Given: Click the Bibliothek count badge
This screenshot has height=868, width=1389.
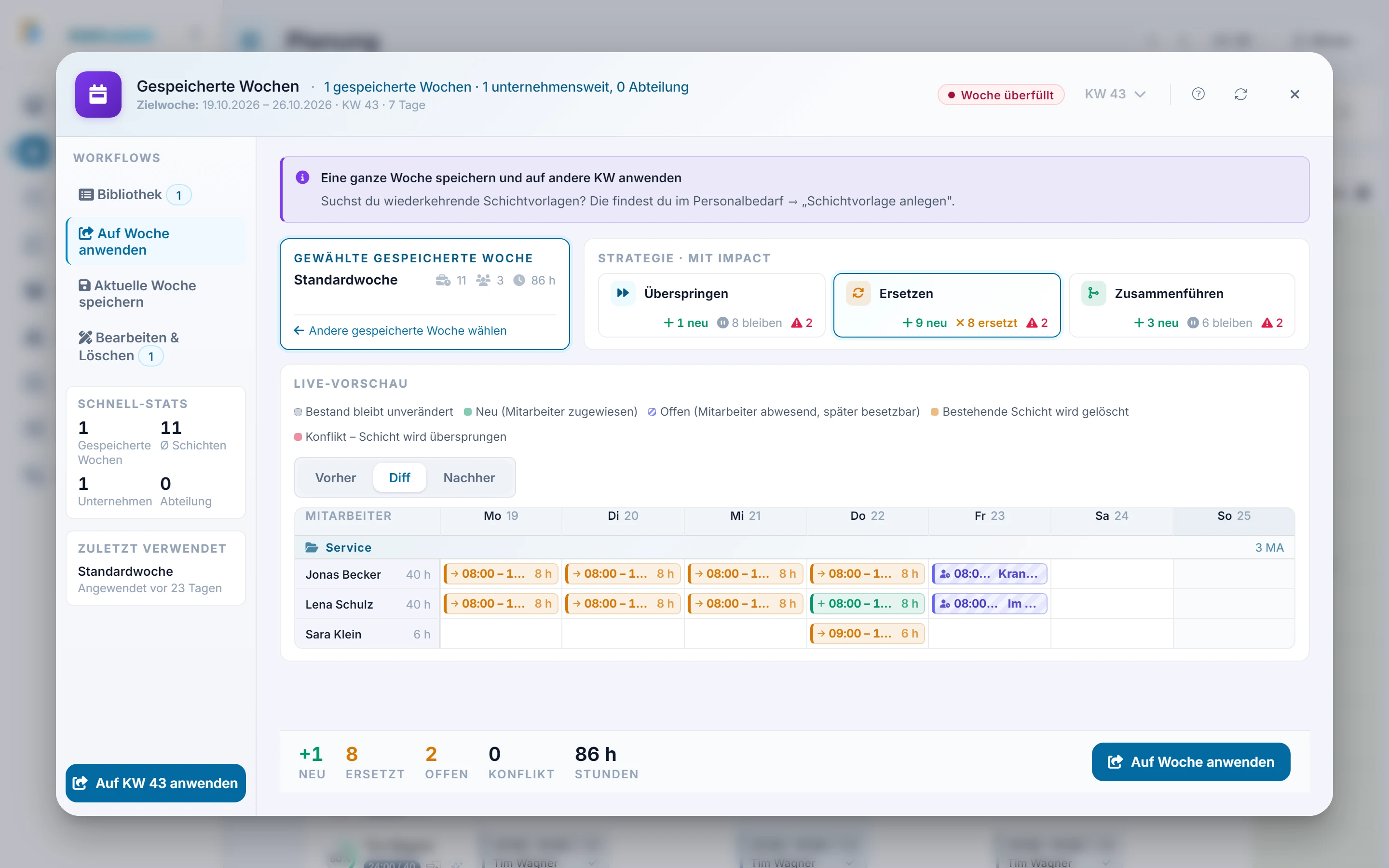Looking at the screenshot, I should pyautogui.click(x=178, y=195).
